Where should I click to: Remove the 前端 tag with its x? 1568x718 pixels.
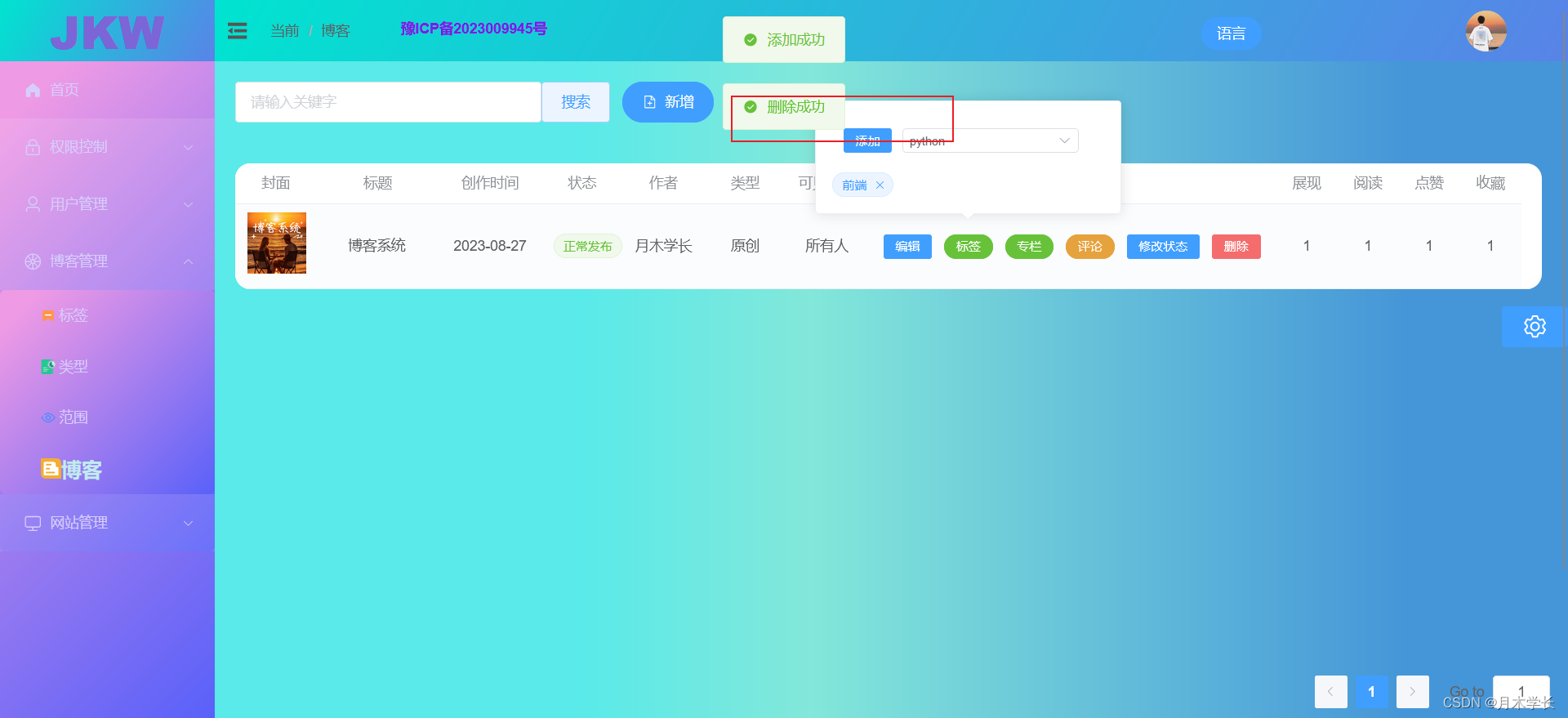click(880, 185)
